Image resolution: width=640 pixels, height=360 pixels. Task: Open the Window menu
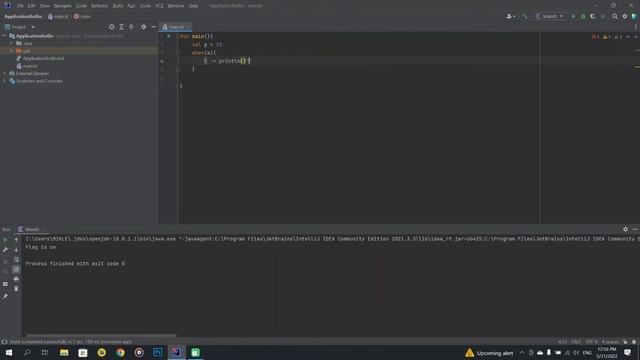[x=176, y=6]
